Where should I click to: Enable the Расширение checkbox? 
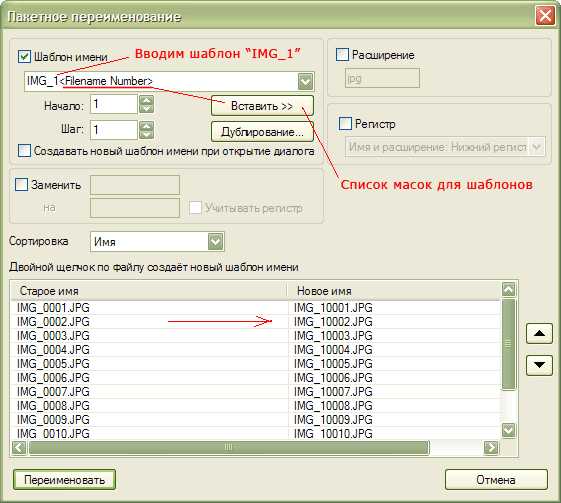342,55
